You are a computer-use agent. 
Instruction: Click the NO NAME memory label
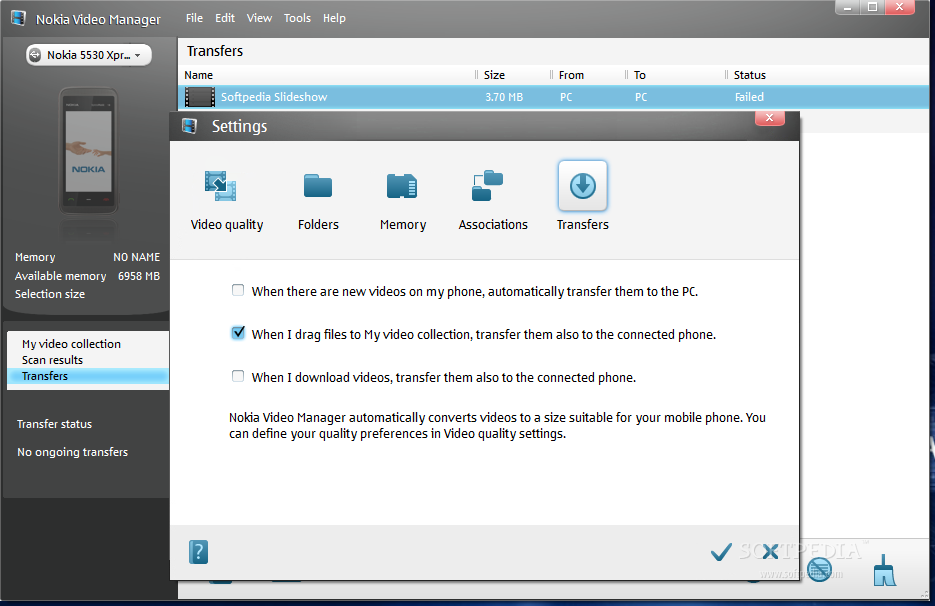click(x=137, y=257)
